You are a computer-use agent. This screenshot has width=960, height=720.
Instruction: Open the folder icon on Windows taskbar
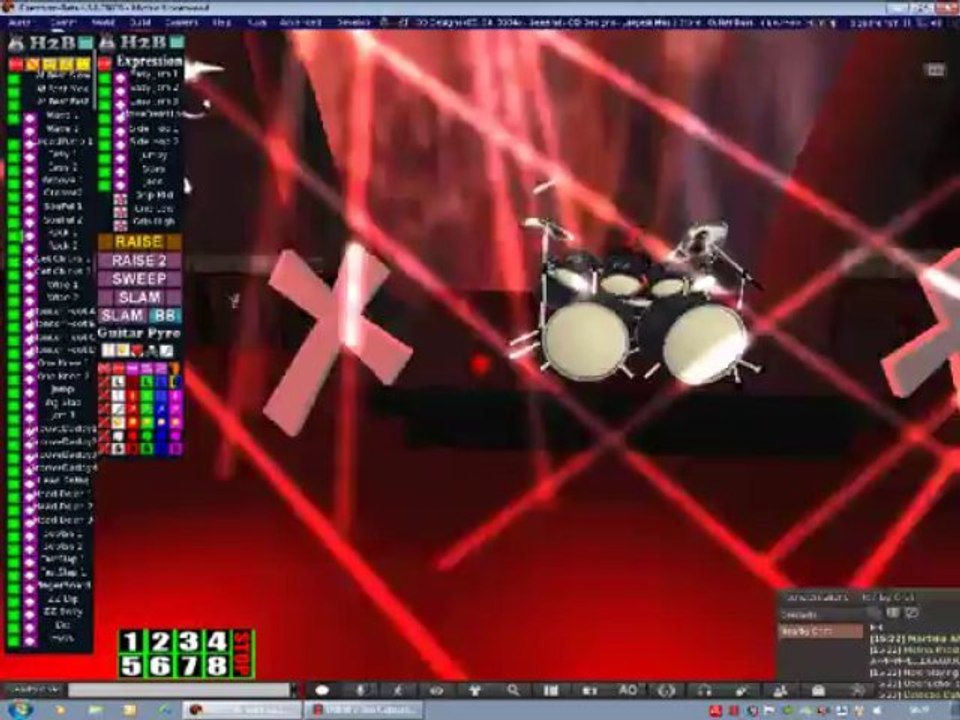[x=129, y=710]
